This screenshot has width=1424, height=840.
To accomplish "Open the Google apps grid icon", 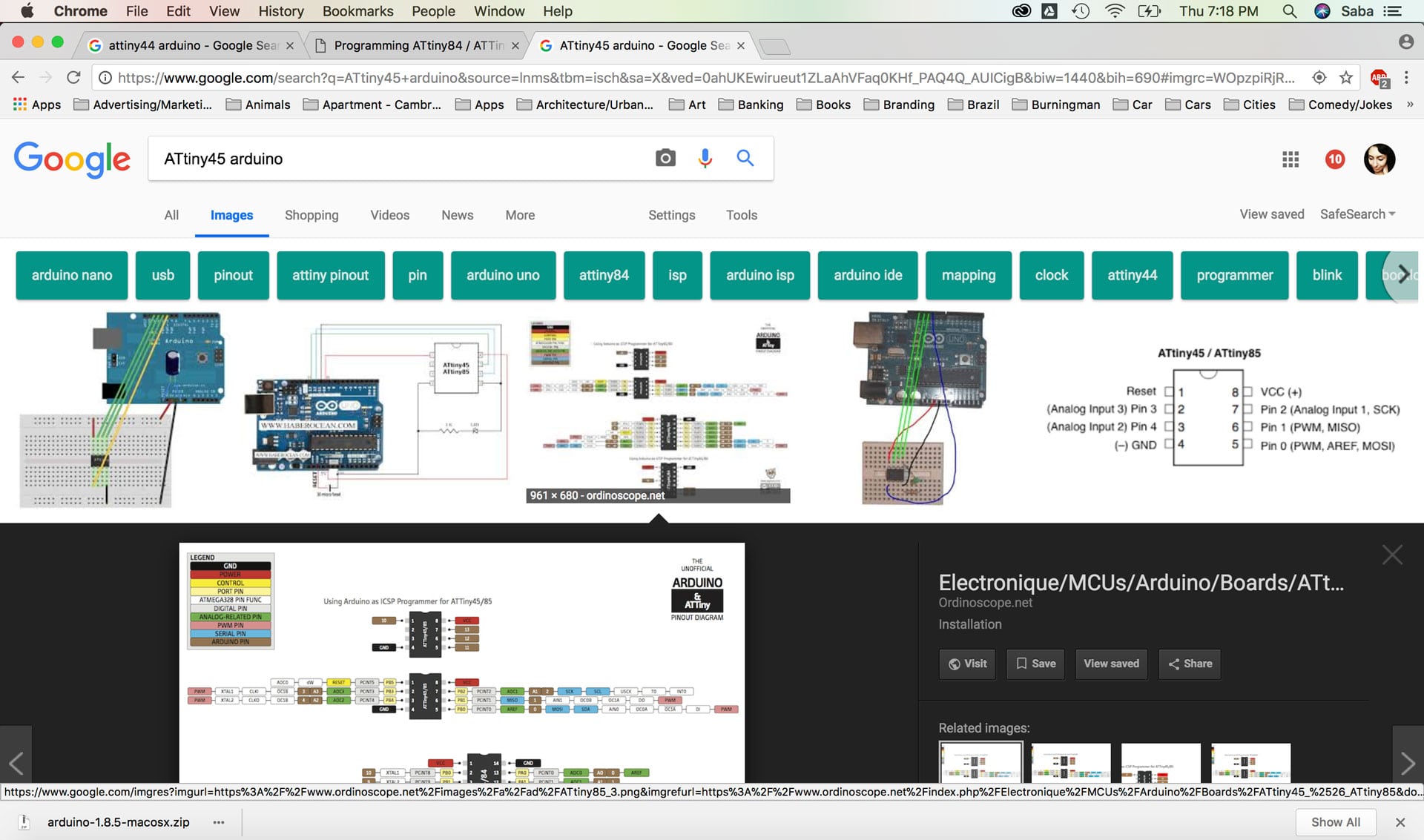I will [1290, 159].
